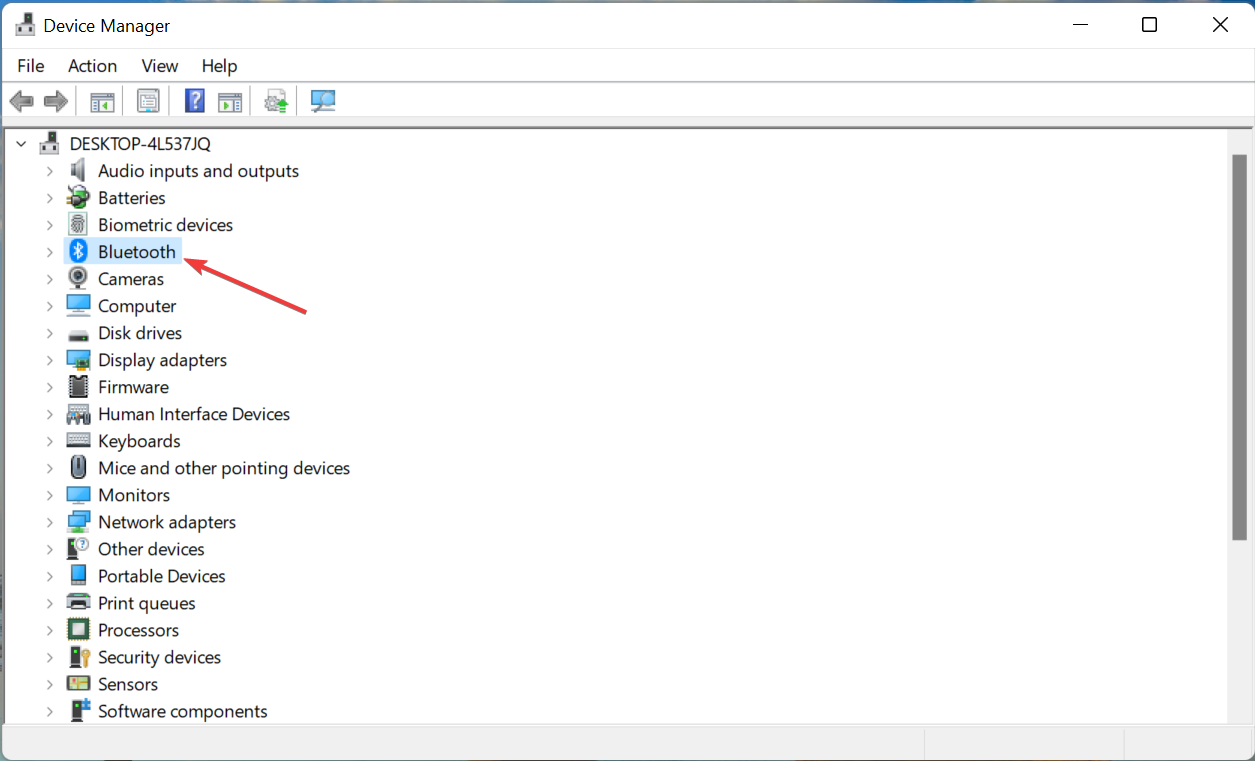Select the Human Interface Devices icon

[x=78, y=414]
